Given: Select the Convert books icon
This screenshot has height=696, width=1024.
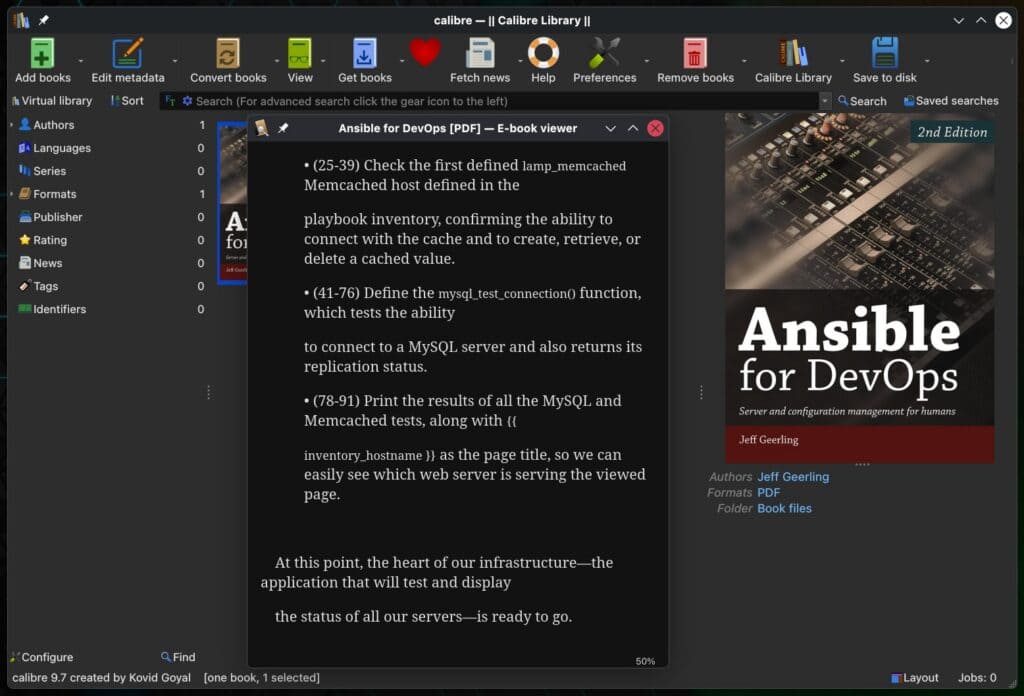Looking at the screenshot, I should [227, 50].
